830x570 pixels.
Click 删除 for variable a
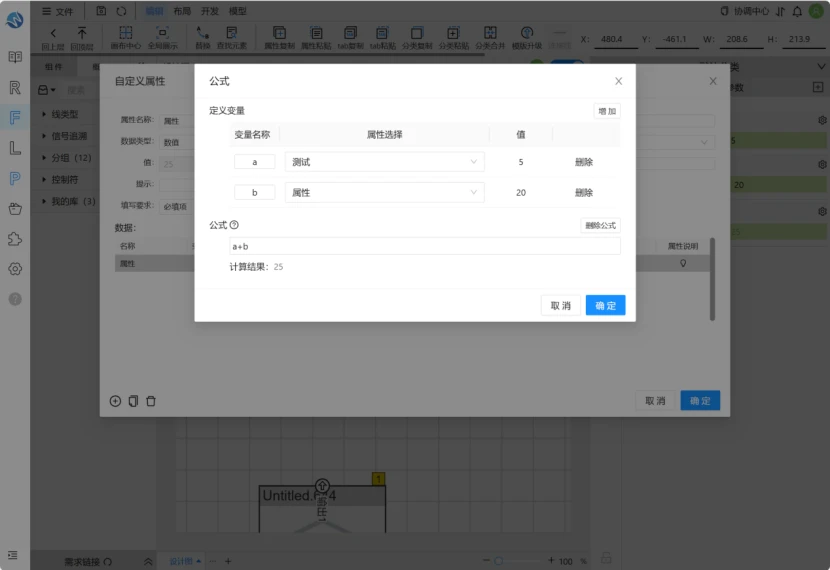(584, 162)
